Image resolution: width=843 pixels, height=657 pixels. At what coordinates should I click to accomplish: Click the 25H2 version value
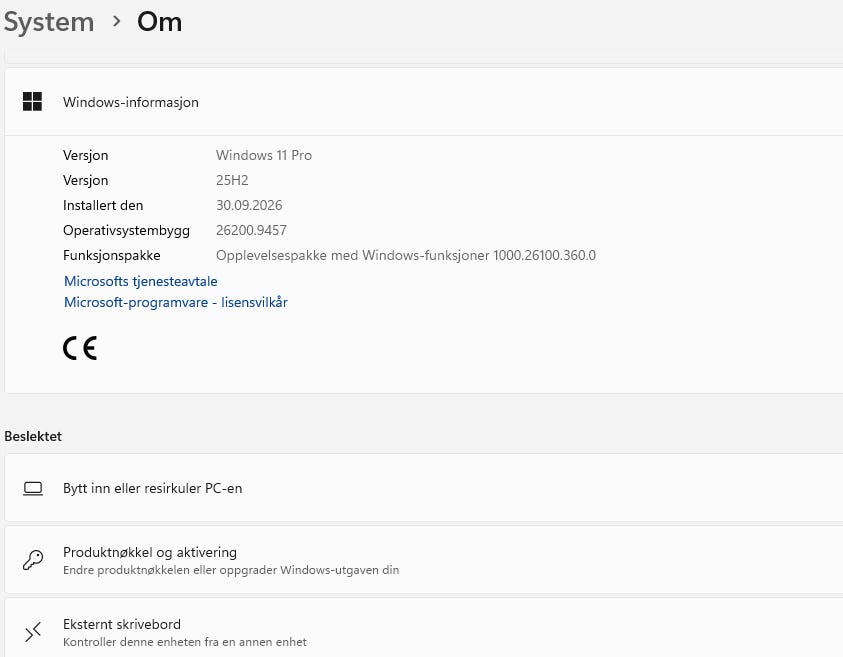[232, 180]
